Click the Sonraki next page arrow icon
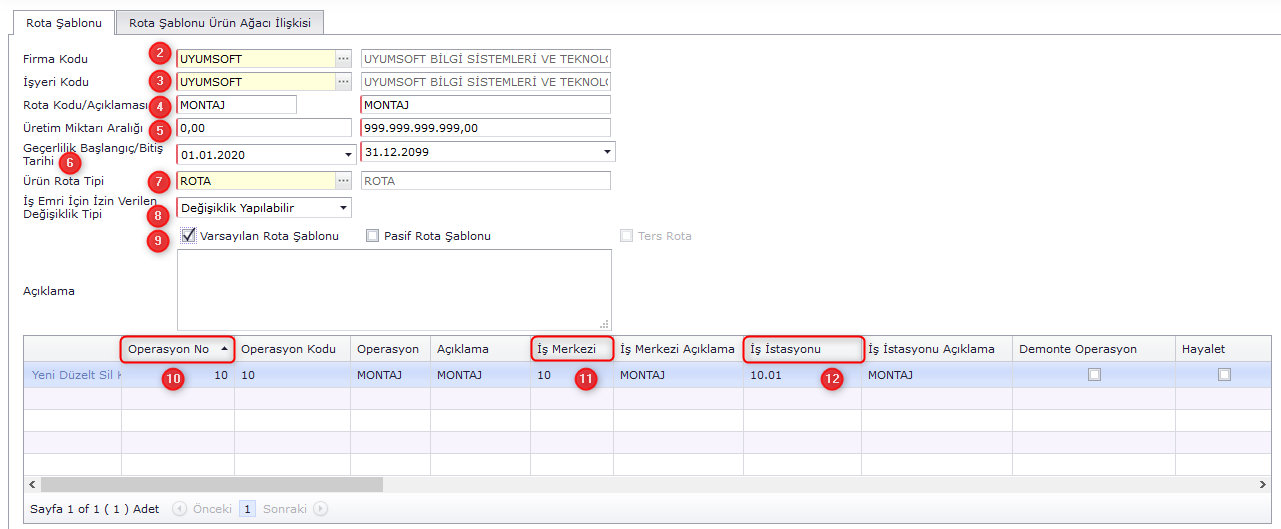 pyautogui.click(x=320, y=509)
